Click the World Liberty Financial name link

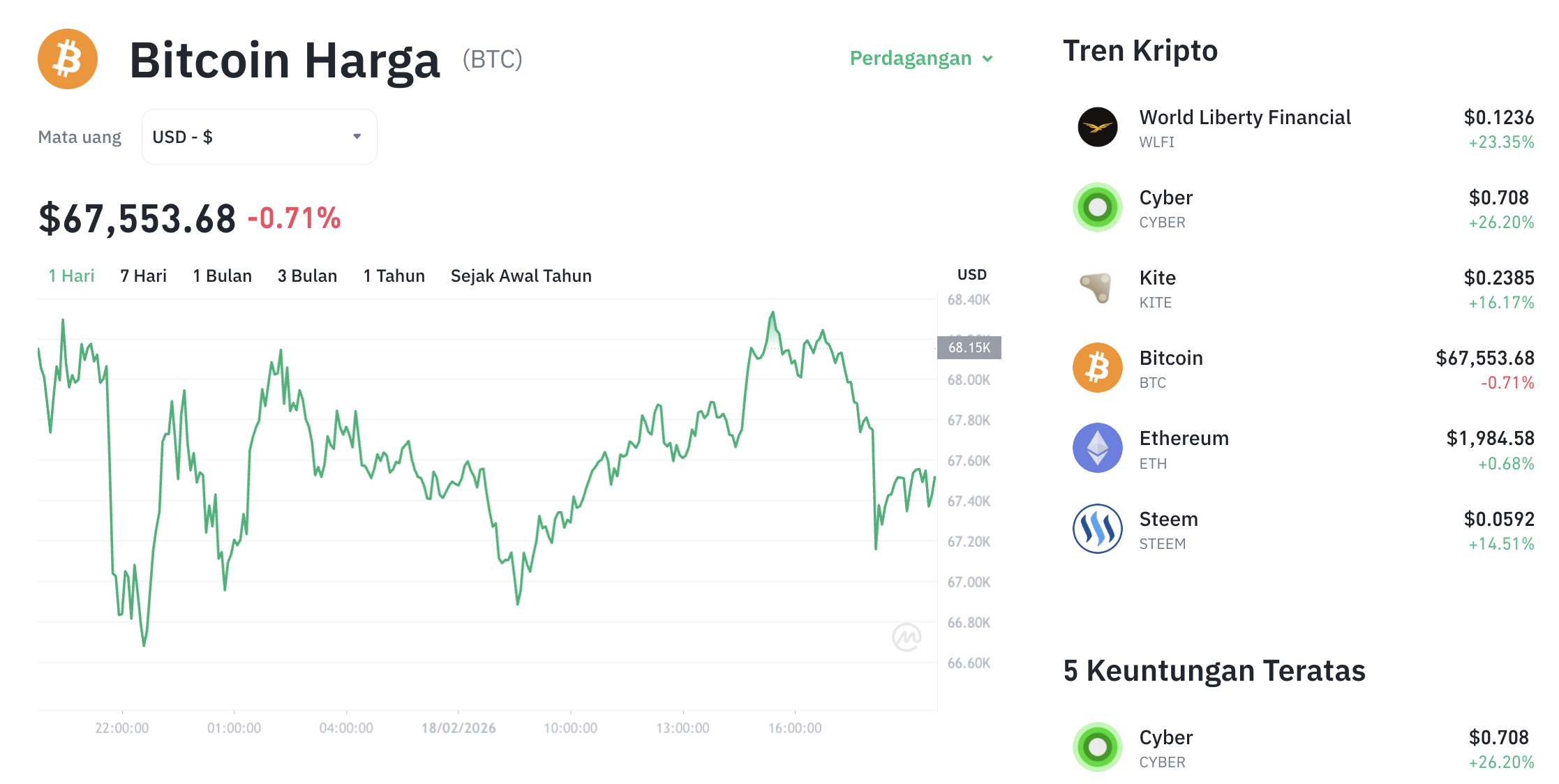tap(1245, 117)
